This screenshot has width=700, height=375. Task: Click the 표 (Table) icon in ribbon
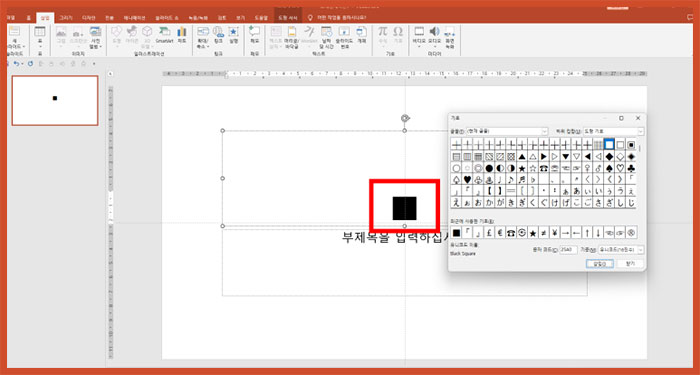tap(40, 32)
